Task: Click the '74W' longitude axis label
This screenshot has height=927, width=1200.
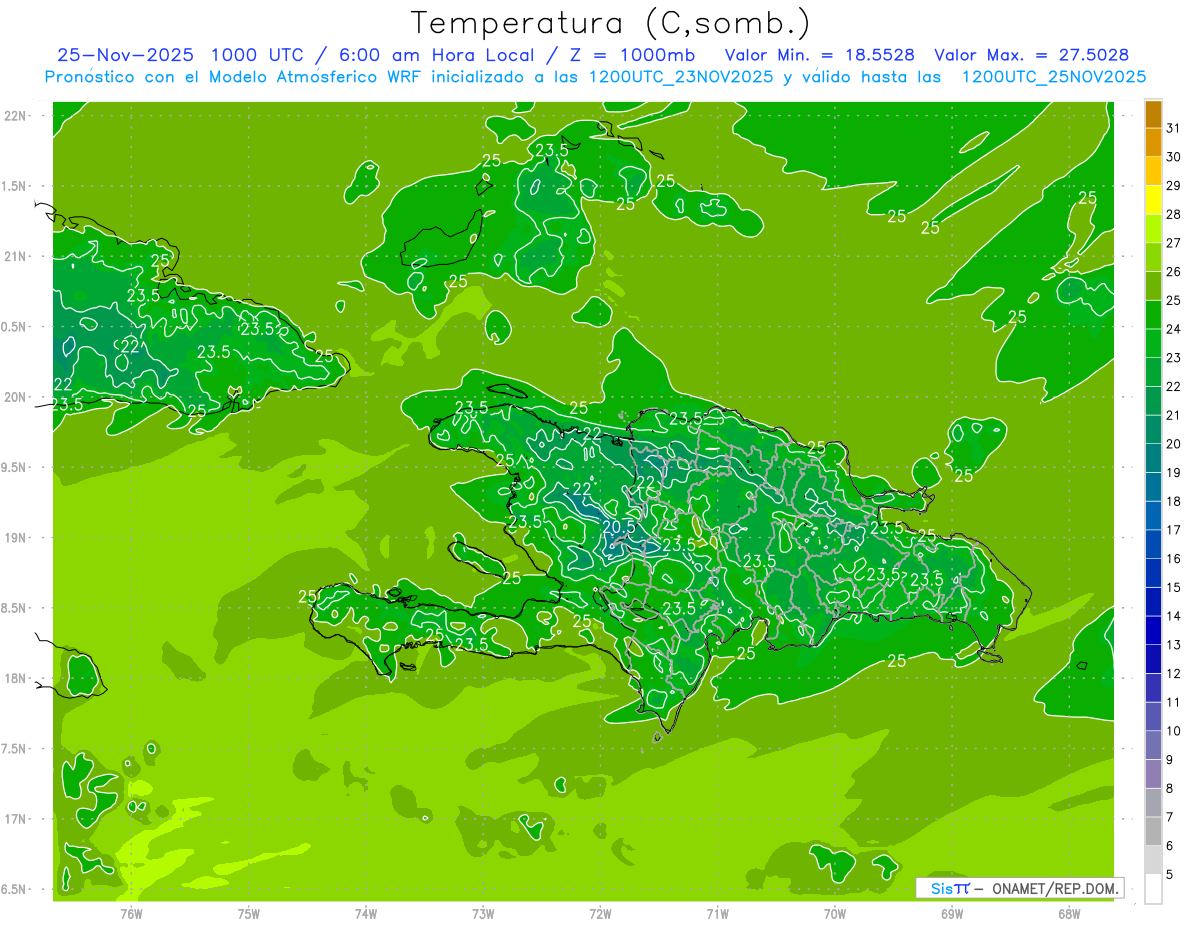Action: (366, 914)
